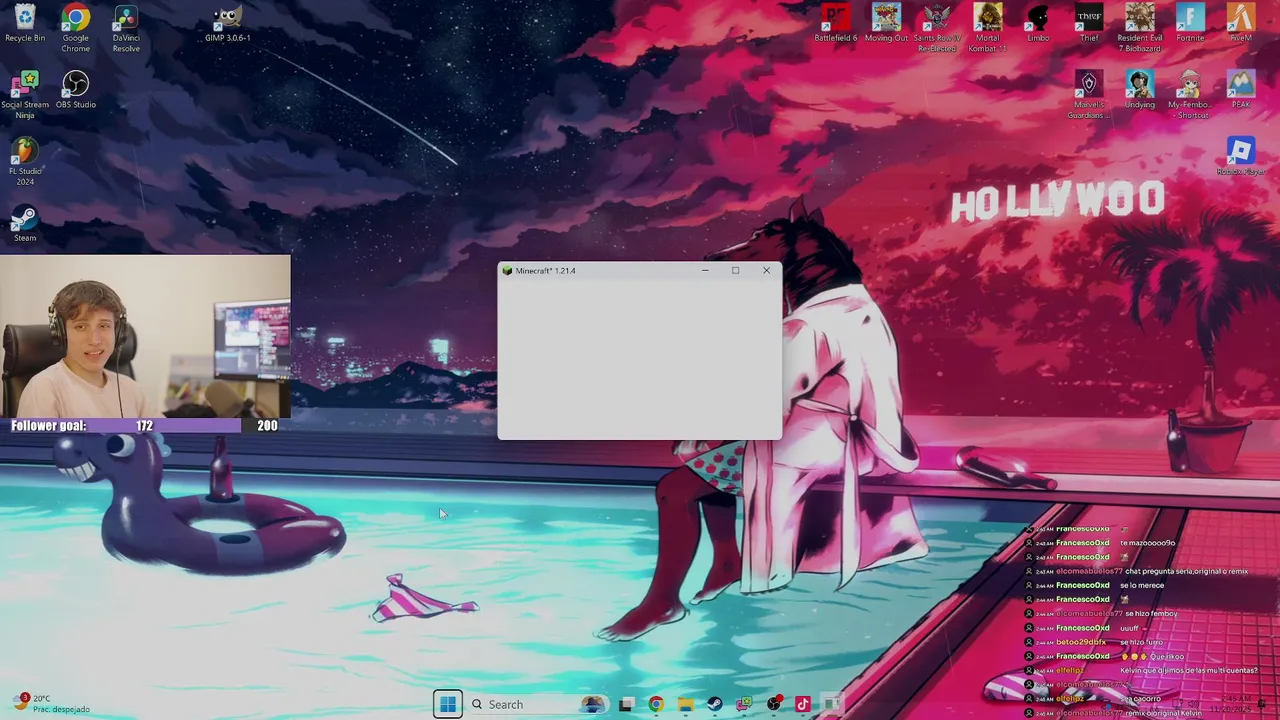Select the My-Fembo... Shortcut icon
This screenshot has height=720, width=1280.
pyautogui.click(x=1189, y=95)
